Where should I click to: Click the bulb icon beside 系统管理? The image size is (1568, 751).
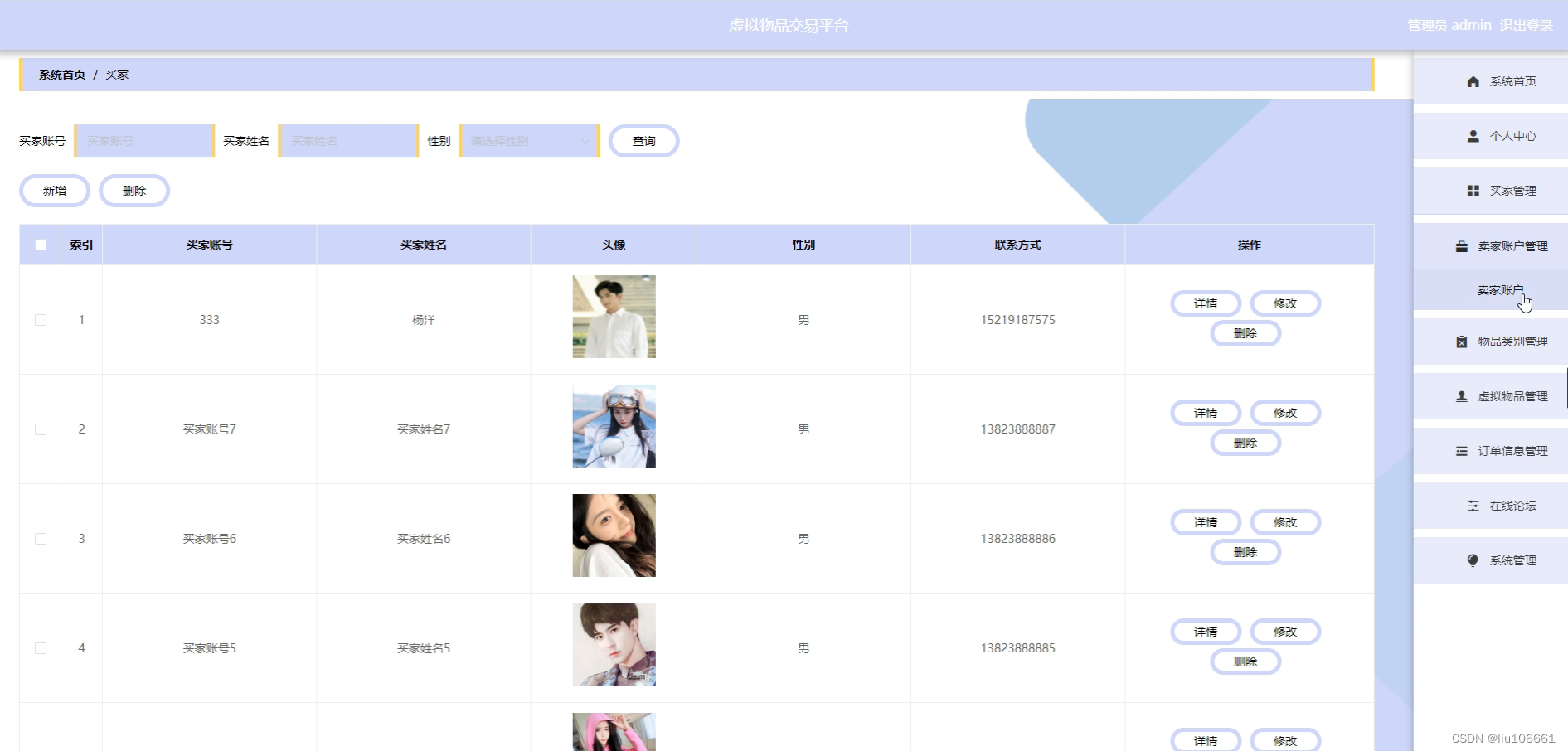[x=1473, y=560]
